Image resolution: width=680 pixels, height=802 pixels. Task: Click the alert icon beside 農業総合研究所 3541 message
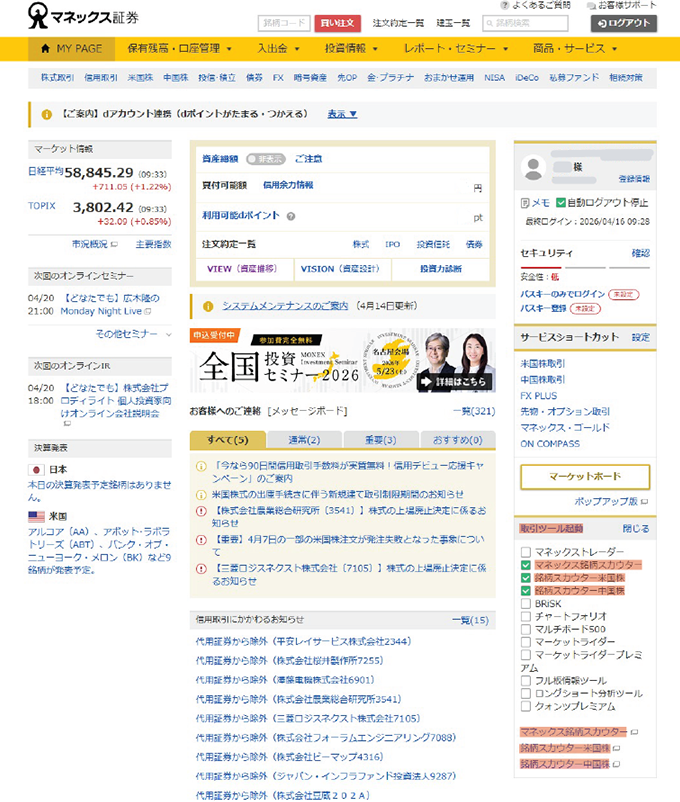click(202, 510)
